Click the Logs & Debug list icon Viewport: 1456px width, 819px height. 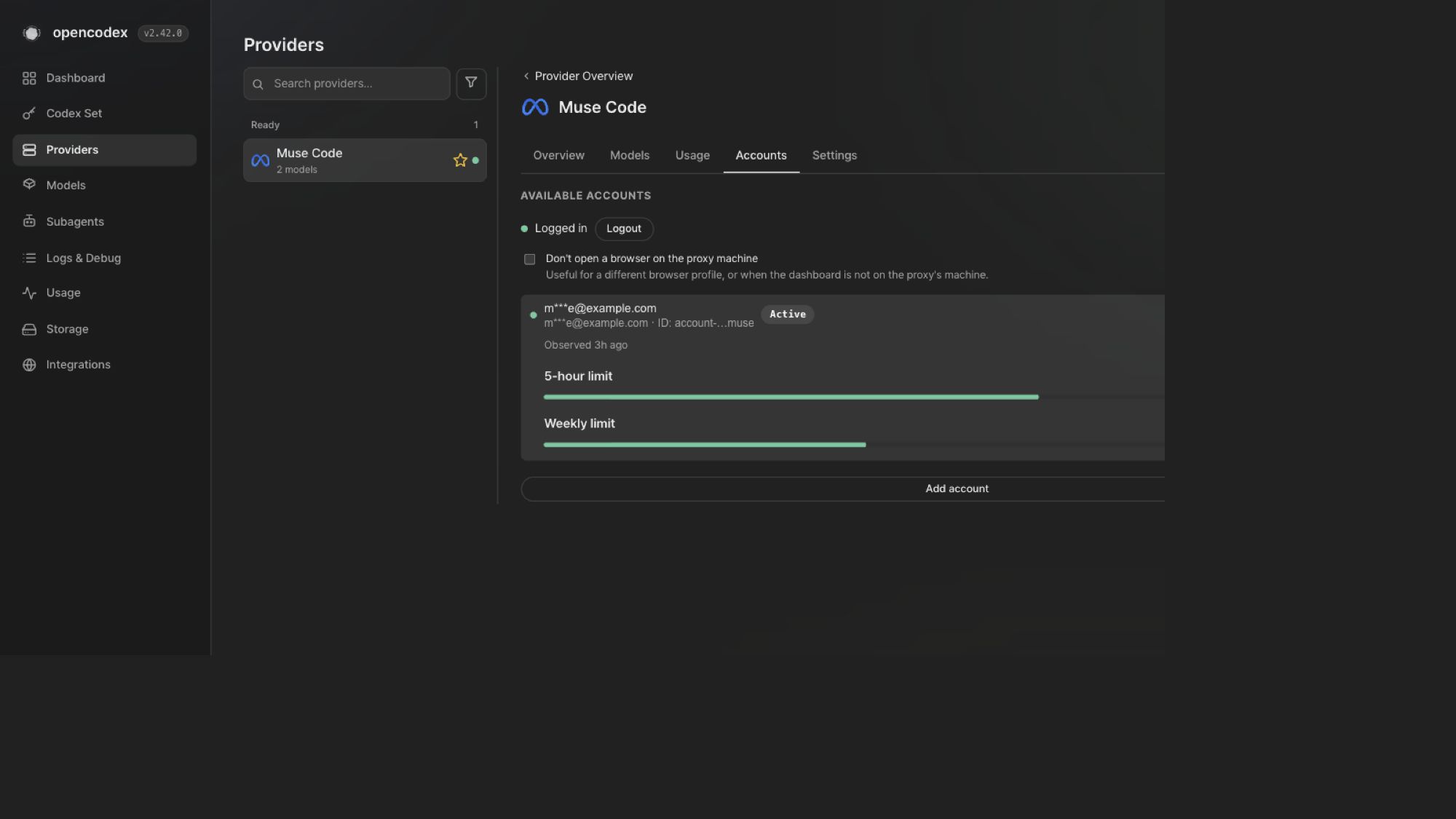point(29,258)
